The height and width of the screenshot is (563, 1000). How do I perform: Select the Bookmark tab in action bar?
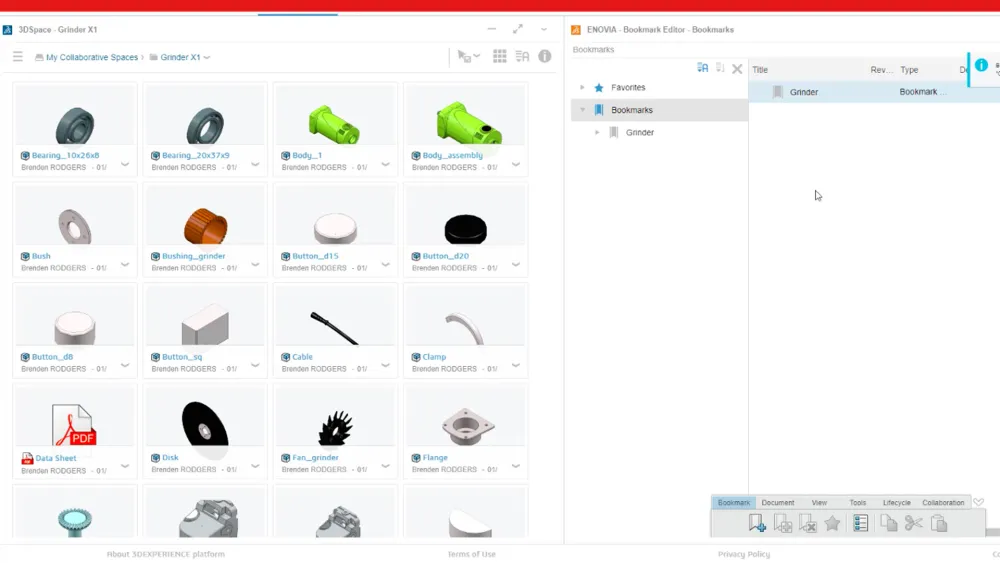[733, 502]
